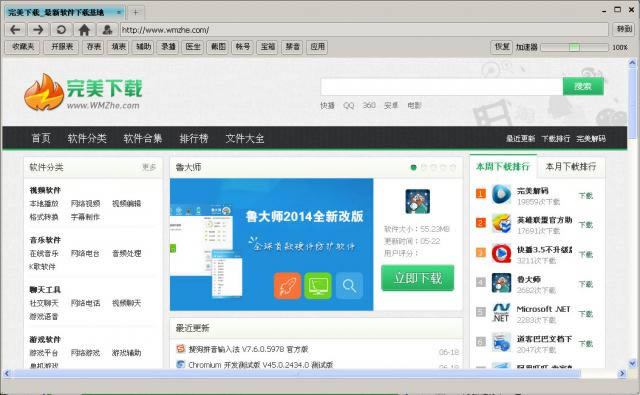Click the 完美解码 link in nav bar
640x395 pixels.
591,139
